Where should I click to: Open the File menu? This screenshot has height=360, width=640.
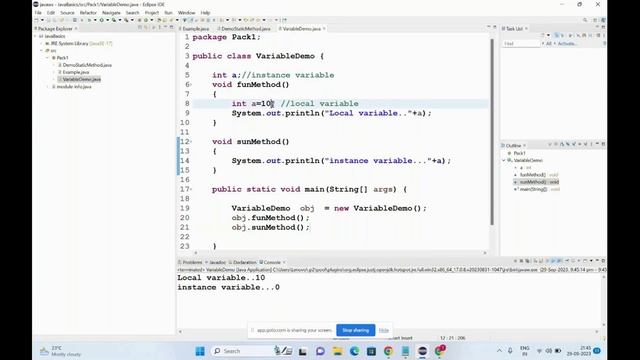coord(38,13)
